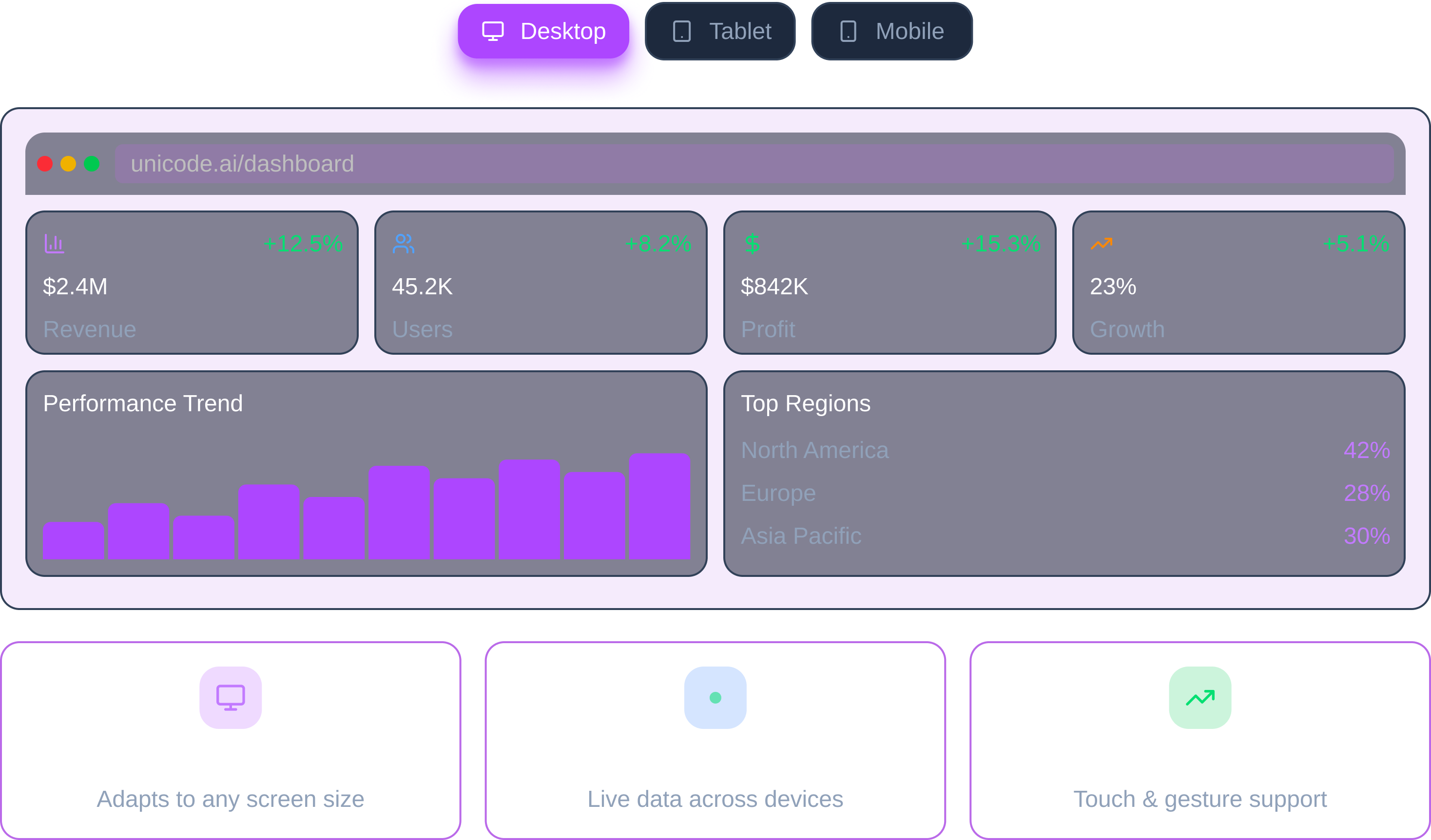Click the yellow traffic light button

click(68, 164)
